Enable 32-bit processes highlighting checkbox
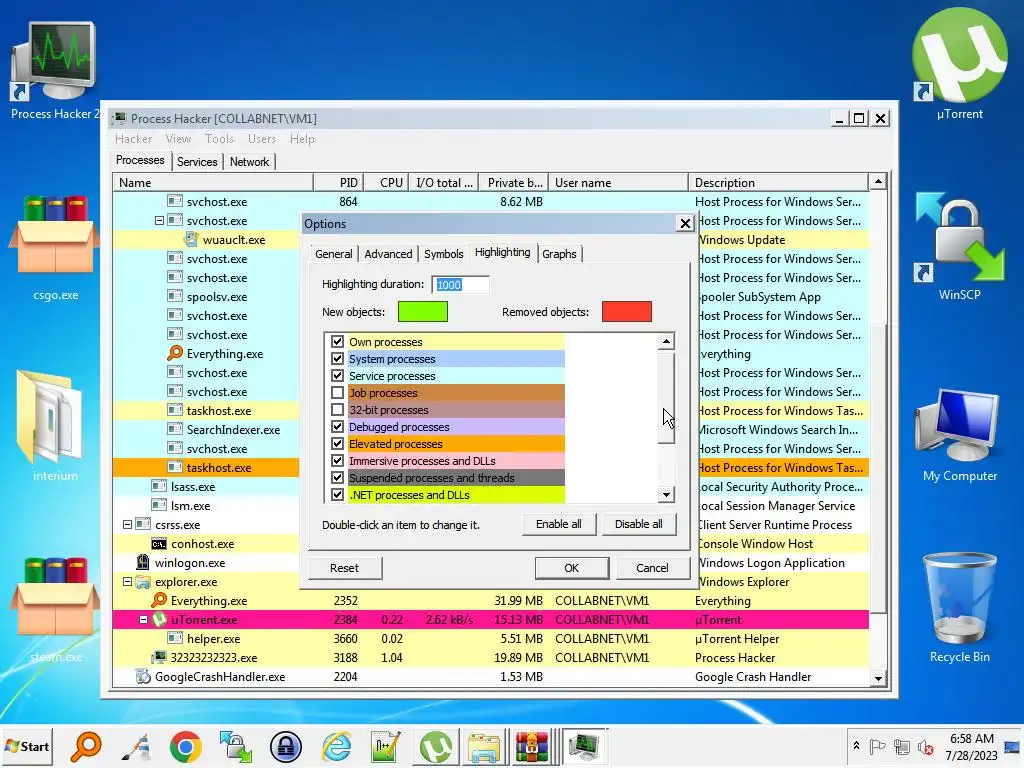The height and width of the screenshot is (768, 1024). tap(337, 409)
